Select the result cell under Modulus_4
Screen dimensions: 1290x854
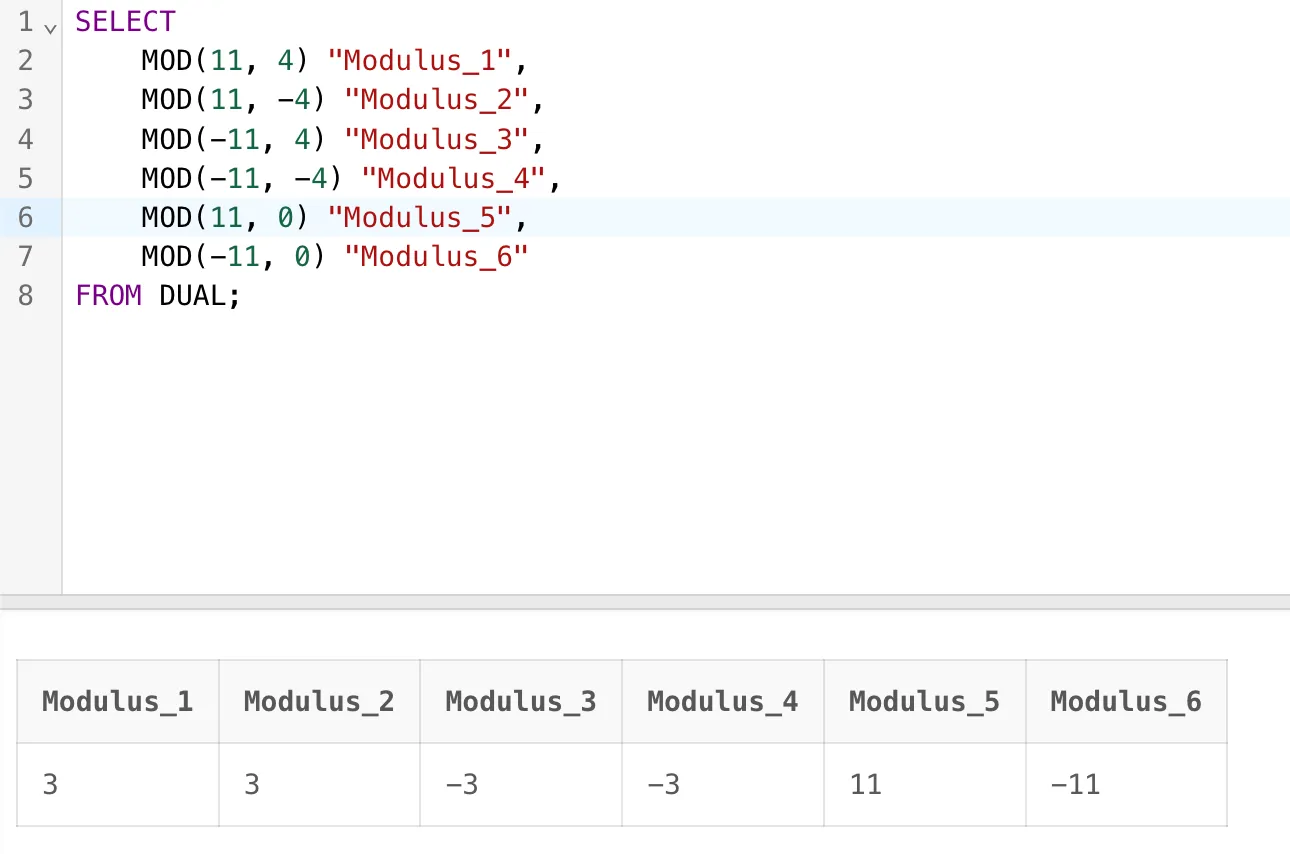point(723,784)
